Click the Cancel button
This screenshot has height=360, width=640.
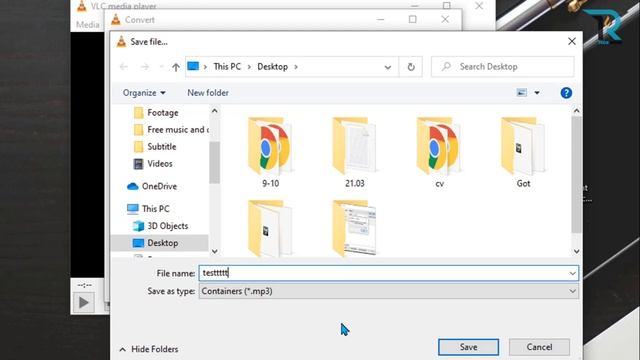tap(539, 347)
